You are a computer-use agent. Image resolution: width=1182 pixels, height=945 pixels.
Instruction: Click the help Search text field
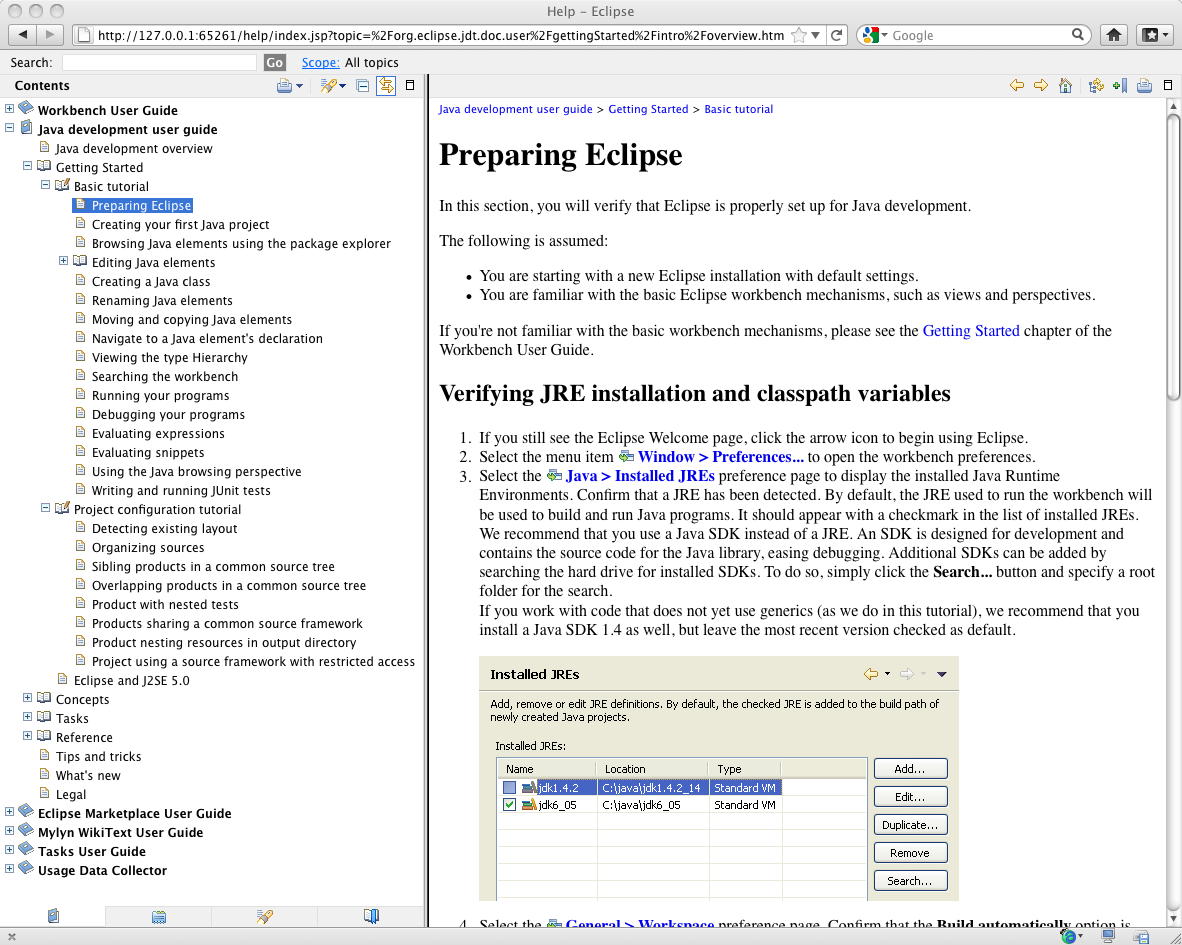(x=159, y=63)
